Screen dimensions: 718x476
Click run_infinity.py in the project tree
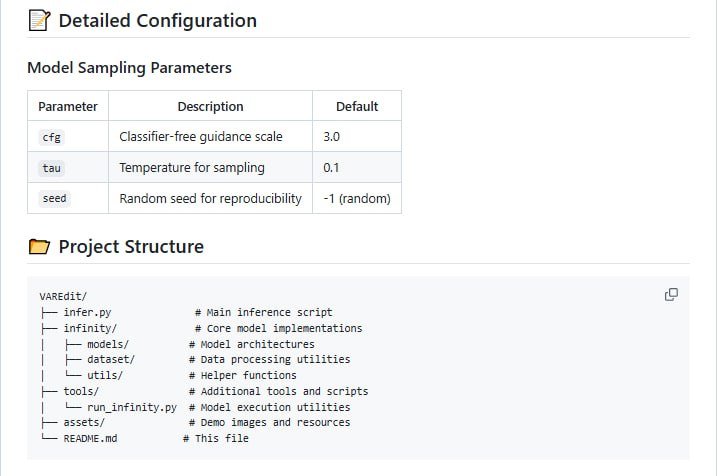coord(132,407)
